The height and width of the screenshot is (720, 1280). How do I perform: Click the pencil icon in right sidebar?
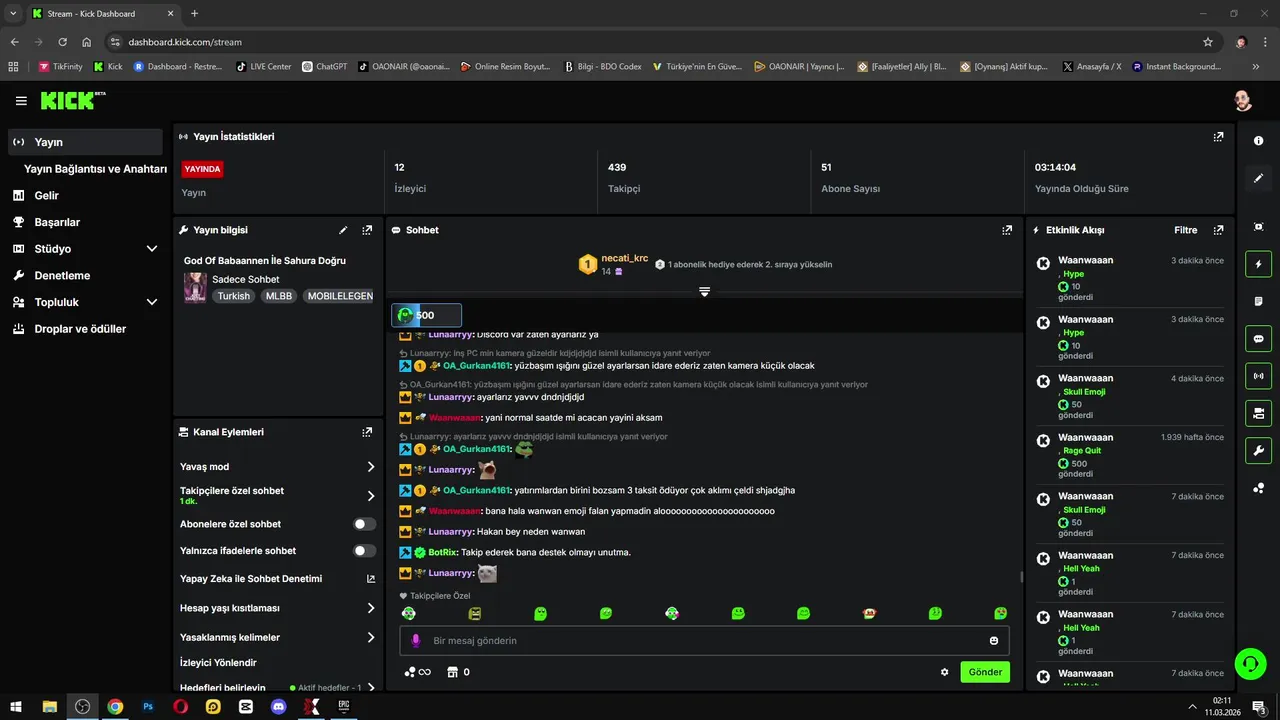(1258, 178)
